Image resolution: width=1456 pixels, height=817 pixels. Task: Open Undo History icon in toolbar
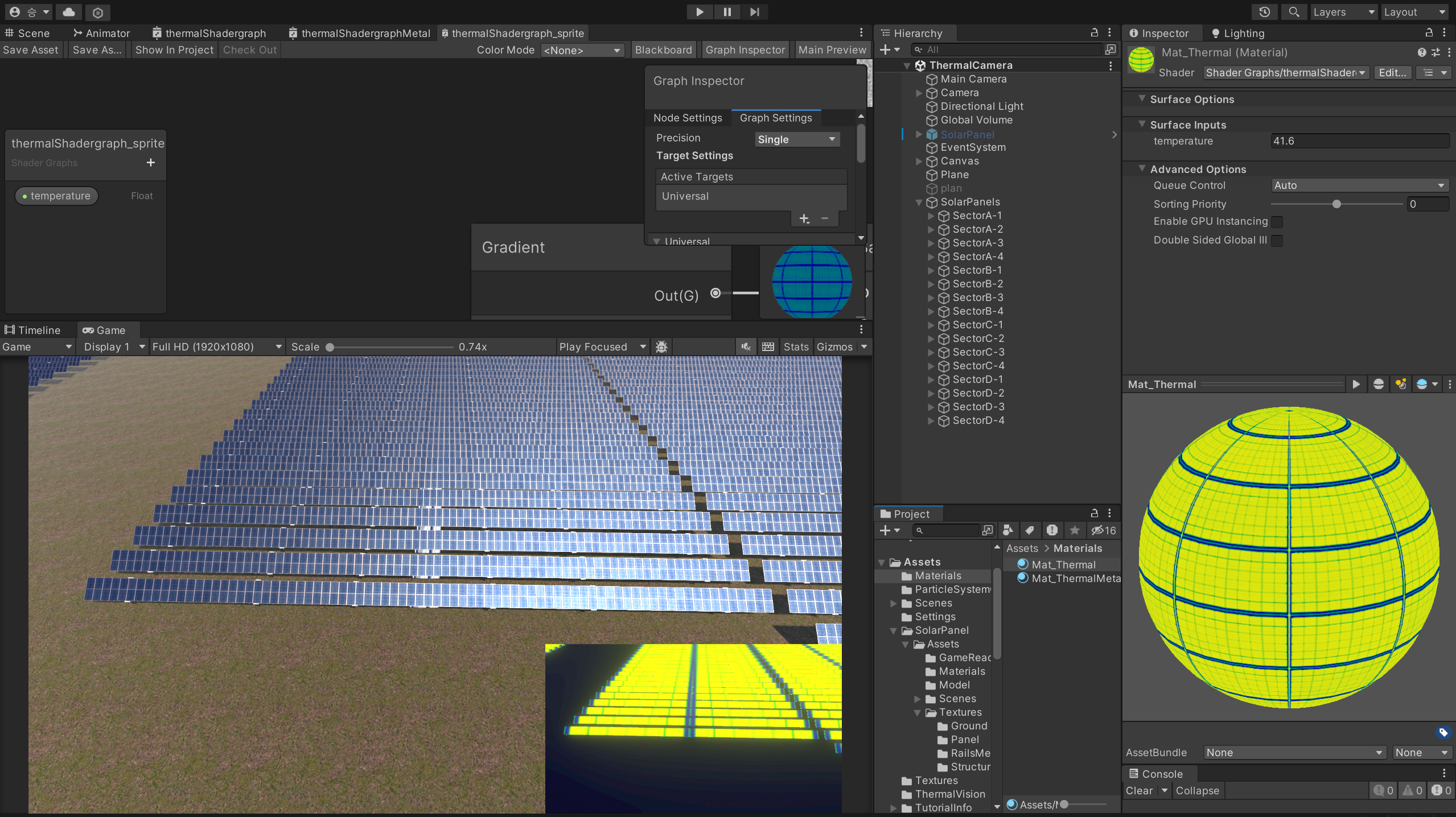[1264, 12]
